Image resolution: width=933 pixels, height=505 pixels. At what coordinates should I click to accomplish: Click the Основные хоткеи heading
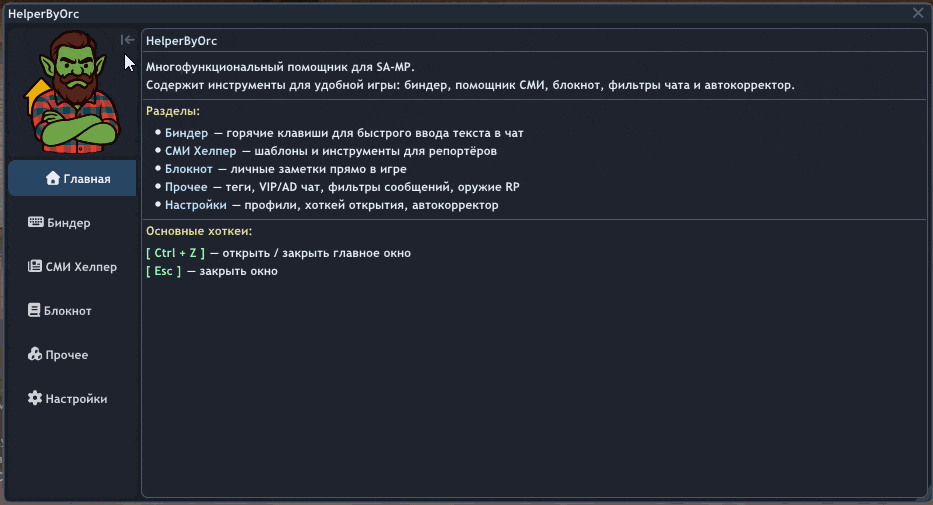tap(199, 231)
